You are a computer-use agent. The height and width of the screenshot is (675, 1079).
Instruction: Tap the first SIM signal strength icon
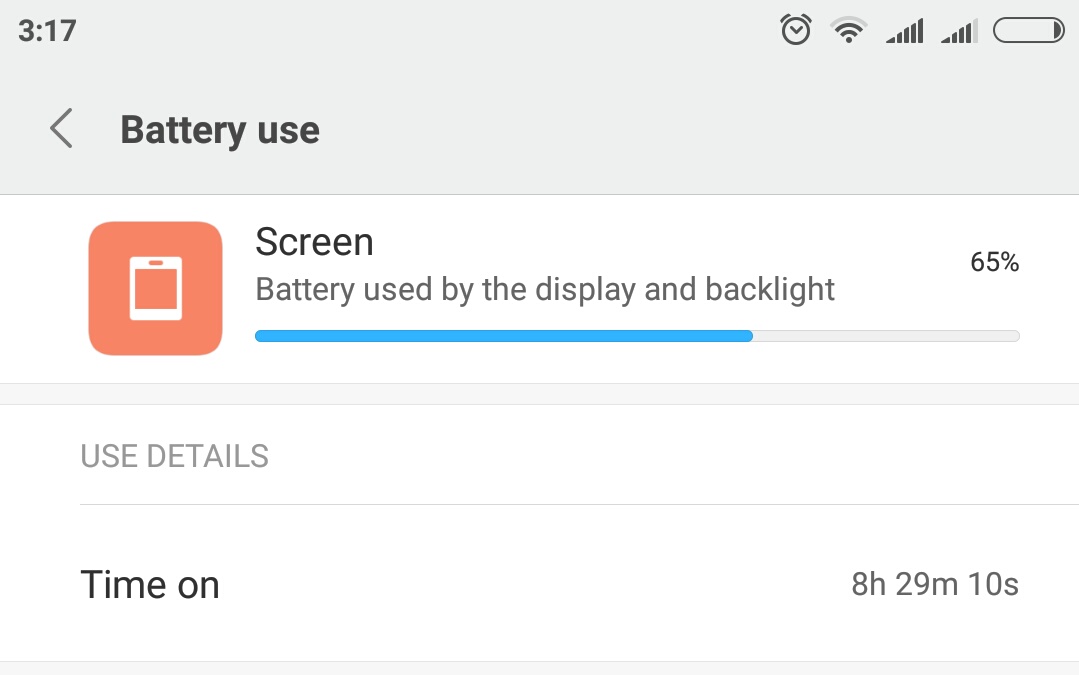(904, 33)
